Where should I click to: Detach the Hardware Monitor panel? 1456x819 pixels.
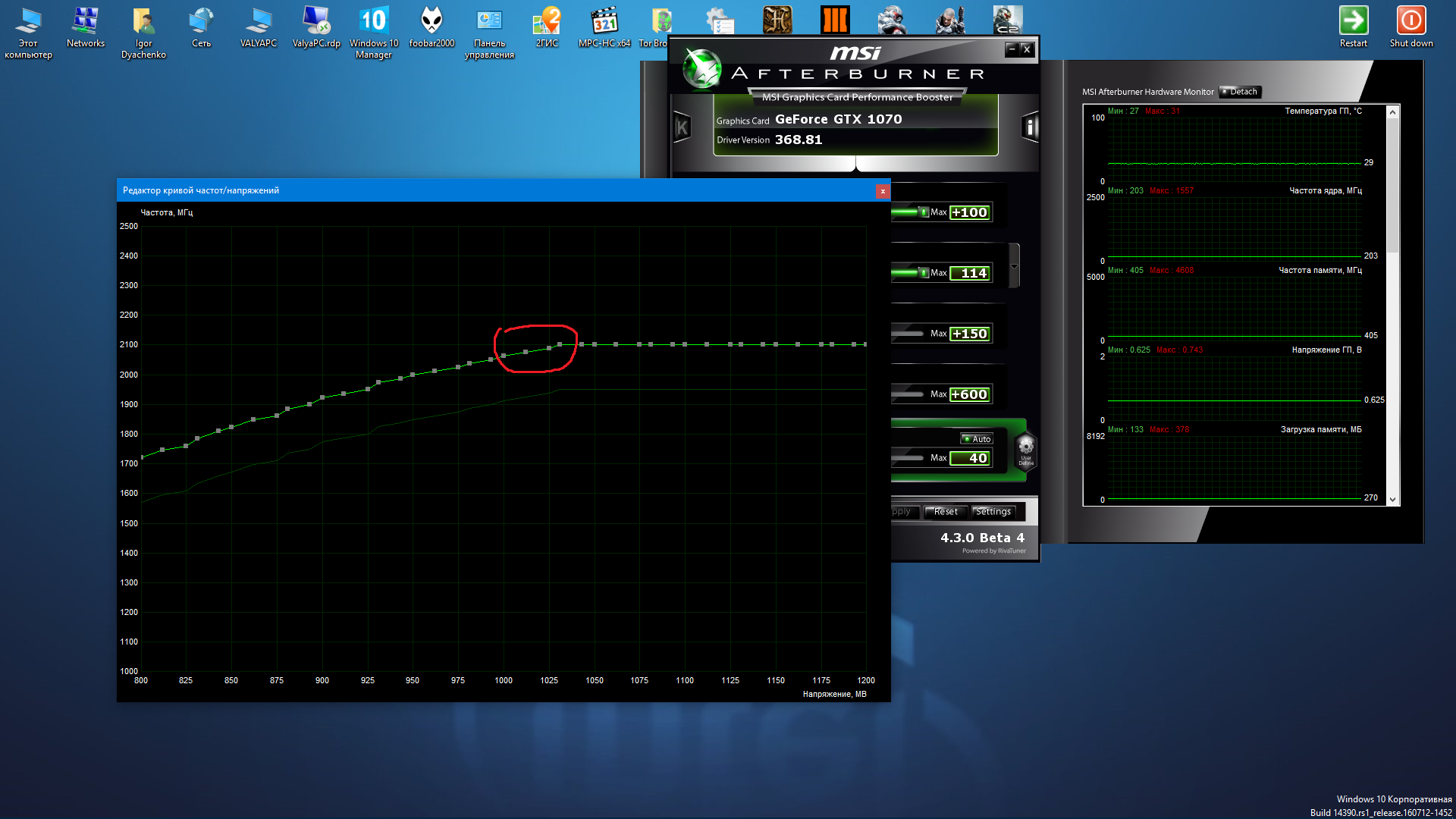(x=1239, y=92)
